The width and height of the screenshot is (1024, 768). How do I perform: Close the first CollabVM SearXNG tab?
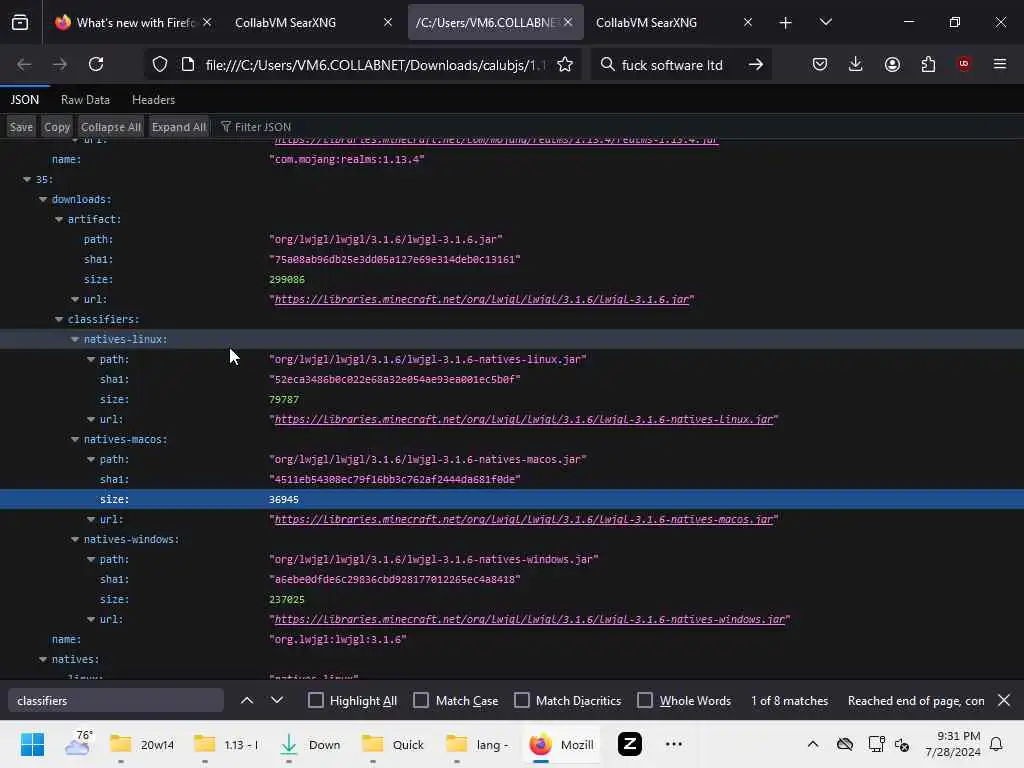click(388, 22)
